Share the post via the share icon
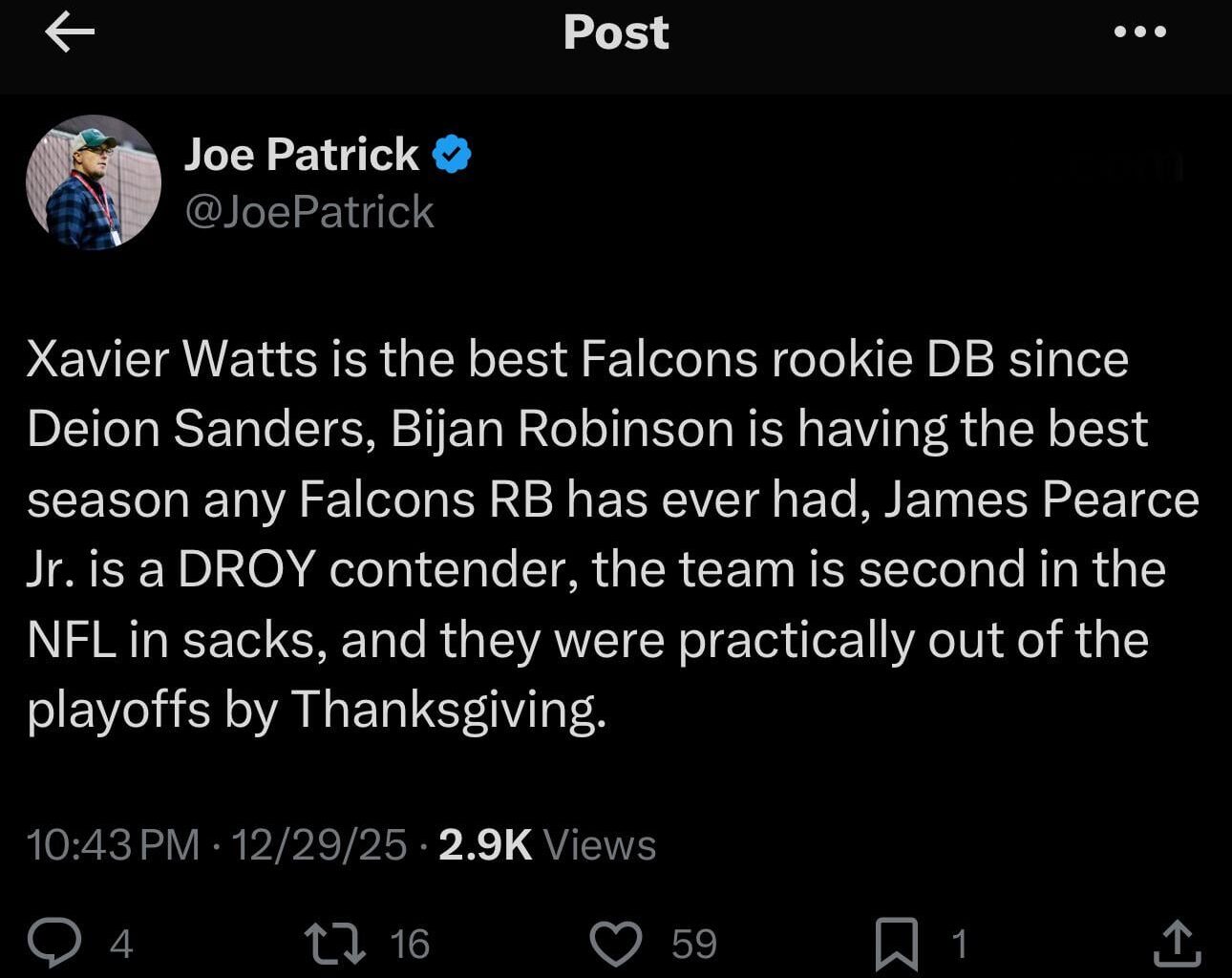Screen dimensions: 1232x978 [1176, 943]
